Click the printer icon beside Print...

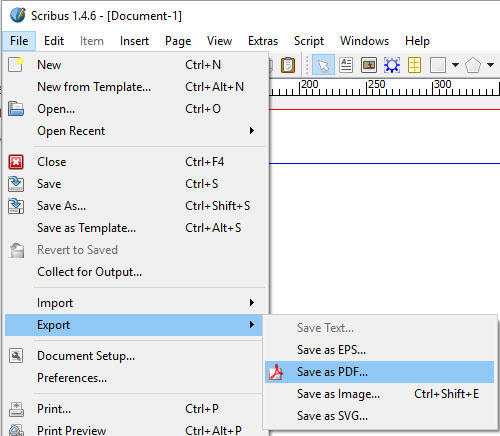pos(16,409)
